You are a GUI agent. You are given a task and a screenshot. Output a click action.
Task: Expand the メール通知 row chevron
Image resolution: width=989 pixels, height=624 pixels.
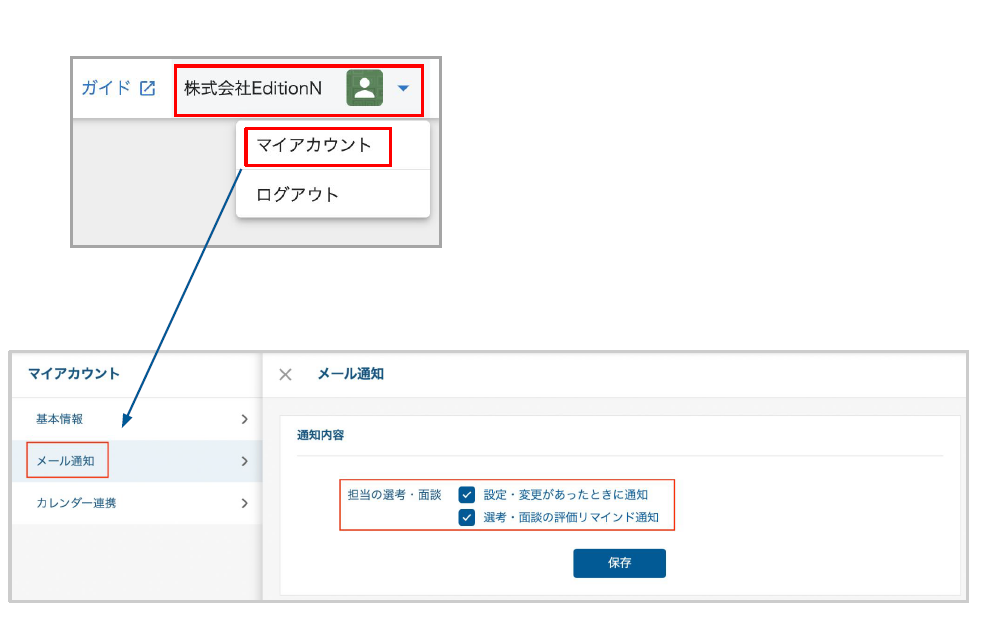coord(244,461)
